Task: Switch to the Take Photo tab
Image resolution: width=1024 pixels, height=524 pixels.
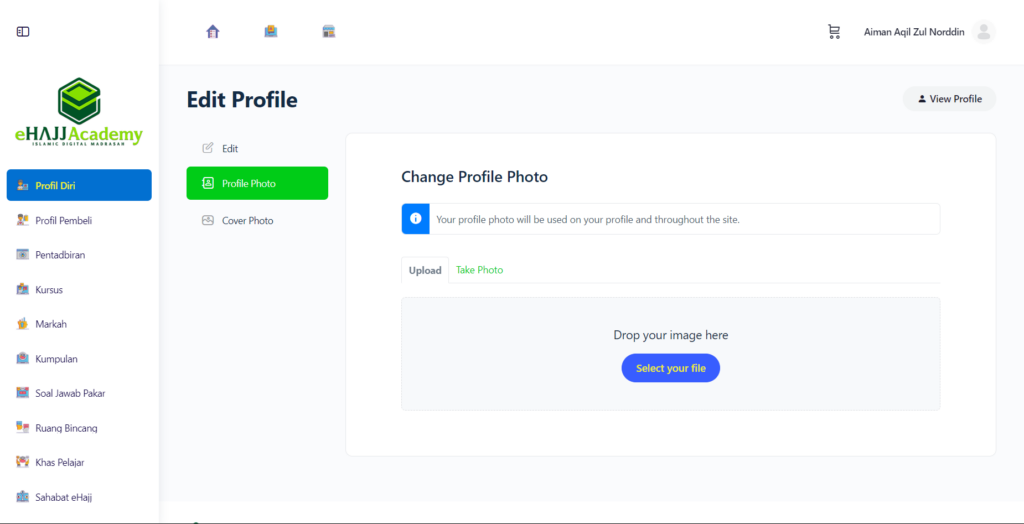Action: (x=479, y=270)
